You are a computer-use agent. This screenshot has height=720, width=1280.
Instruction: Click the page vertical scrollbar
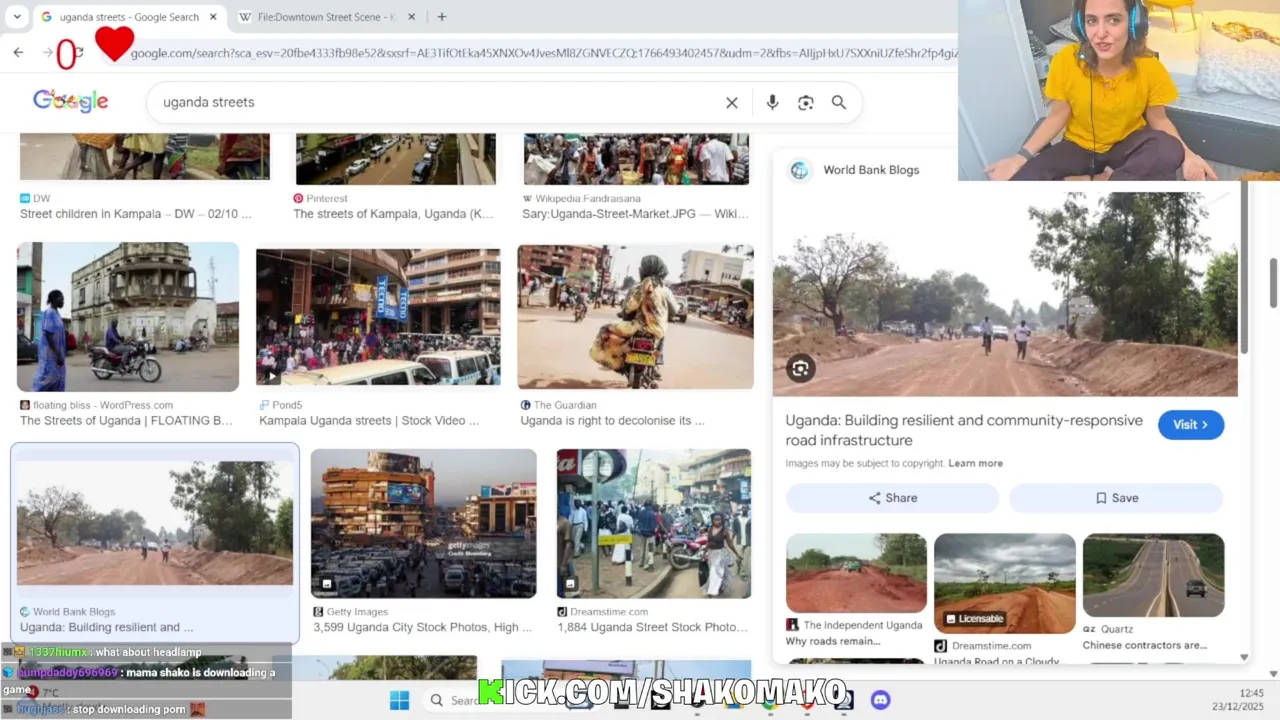coord(1274,284)
